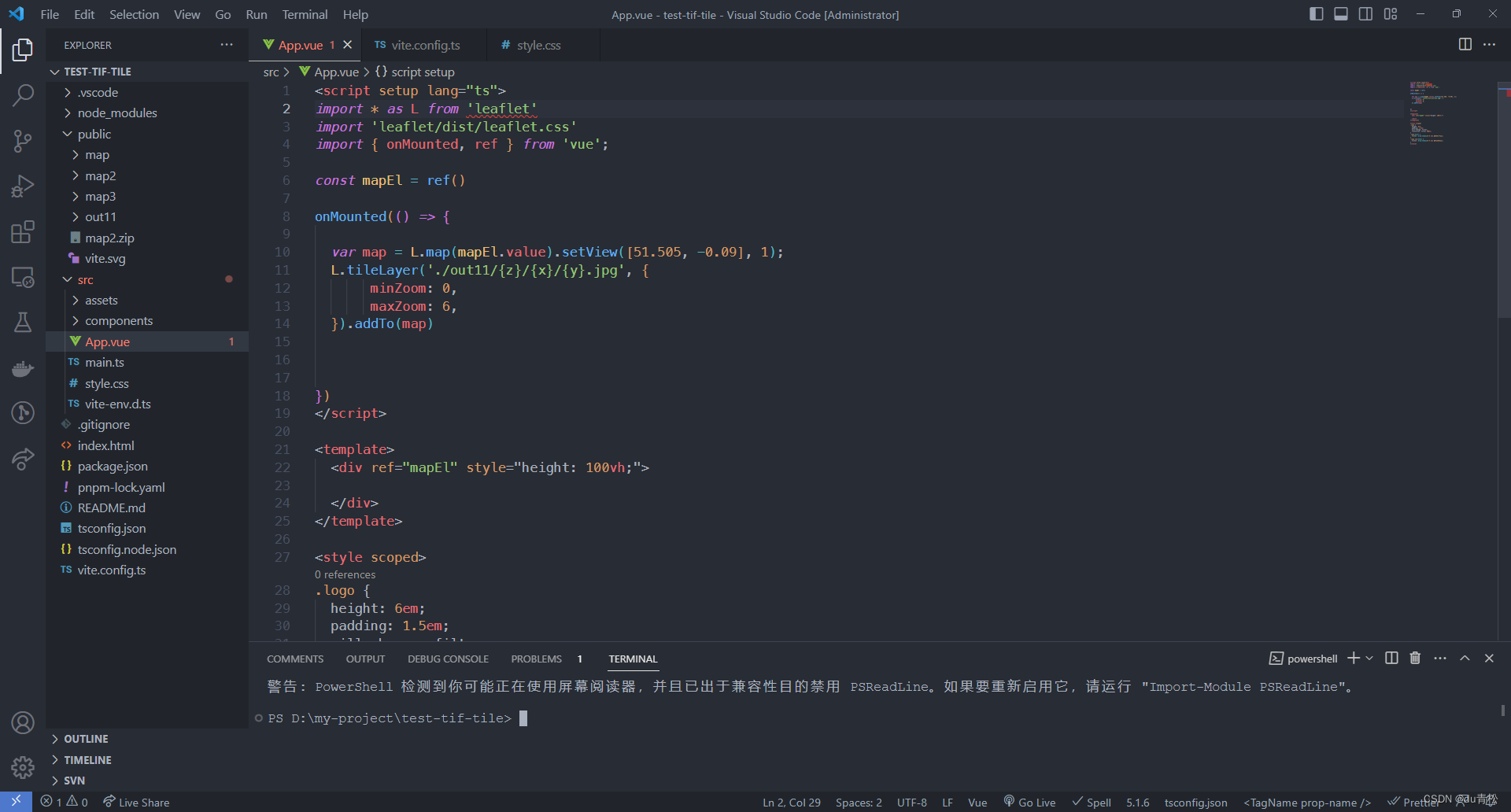Open the File menu

click(50, 14)
